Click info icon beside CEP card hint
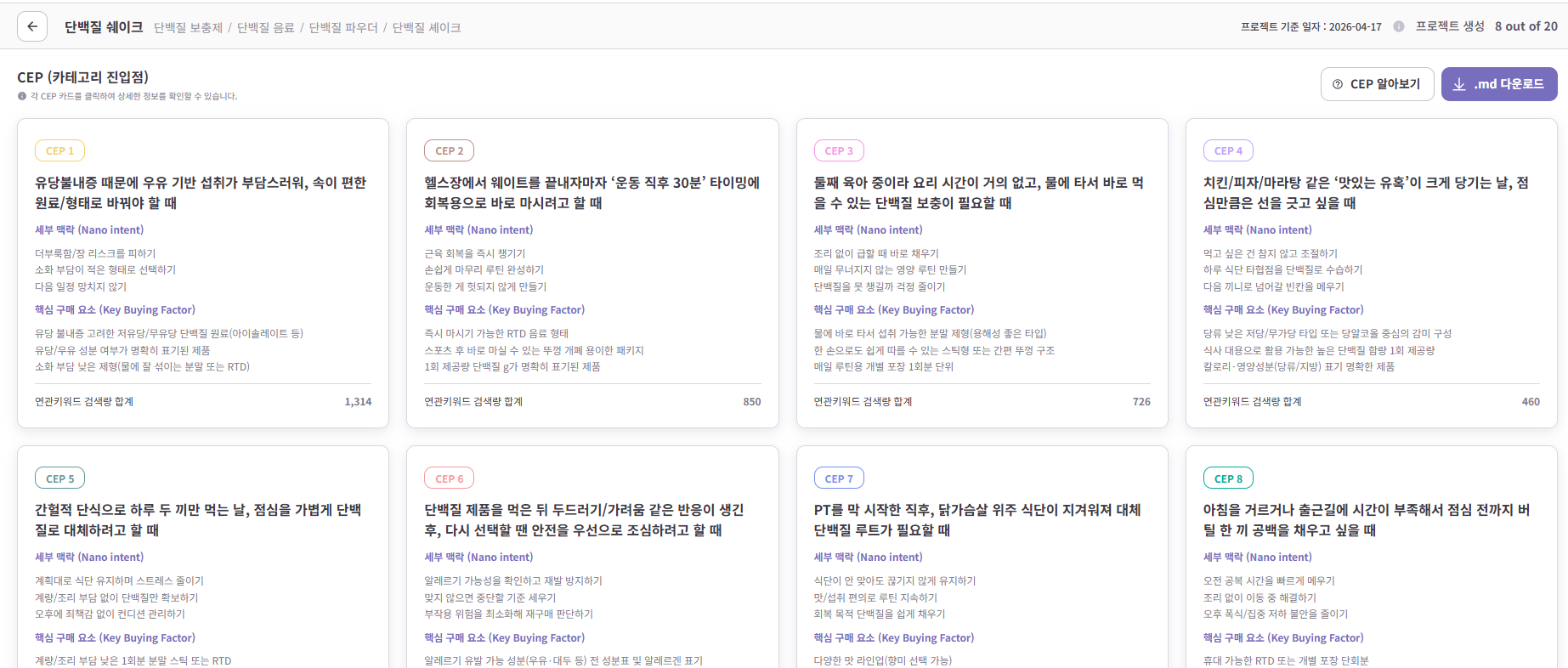This screenshot has width=1568, height=668. pos(22,96)
